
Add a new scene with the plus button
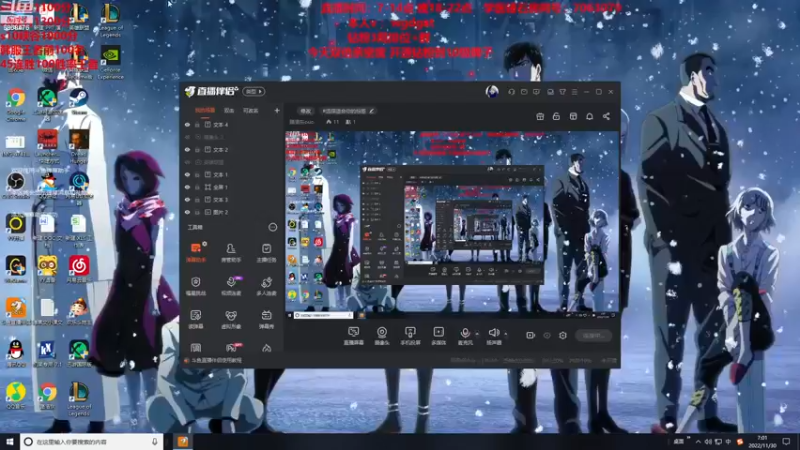(x=277, y=110)
